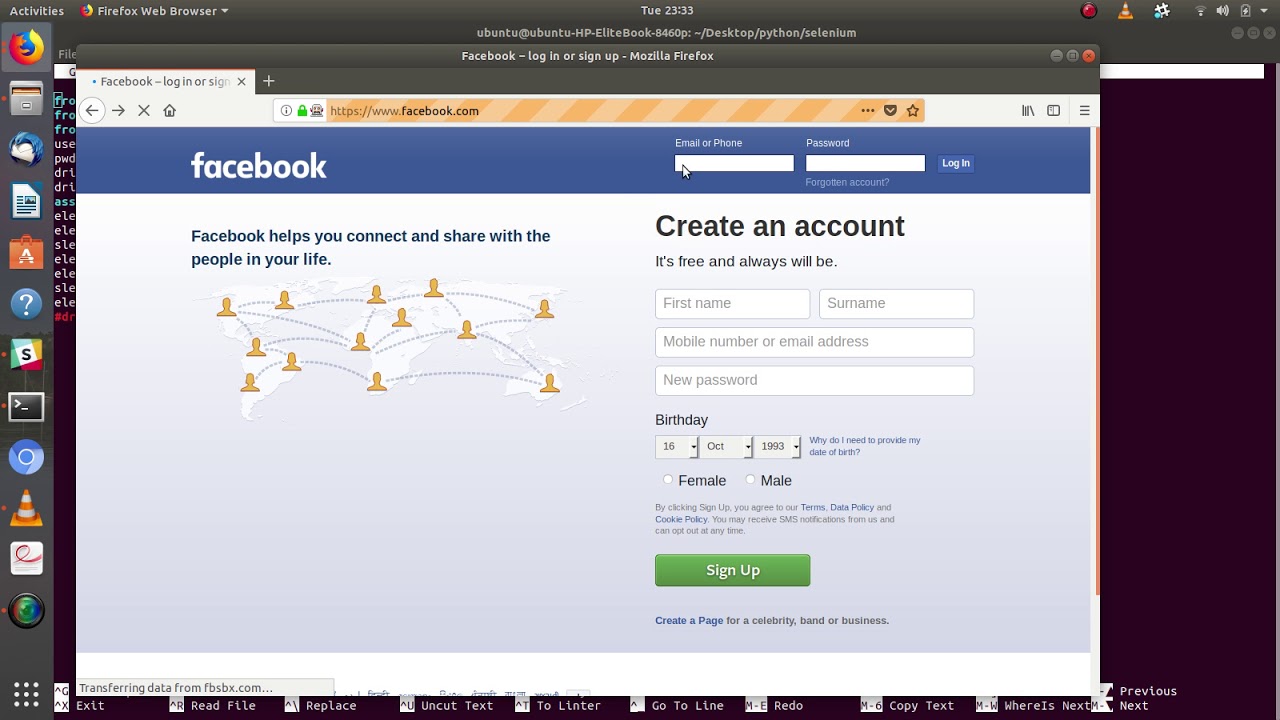The height and width of the screenshot is (720, 1280).
Task: Click the Firefox home icon
Action: coord(170,111)
